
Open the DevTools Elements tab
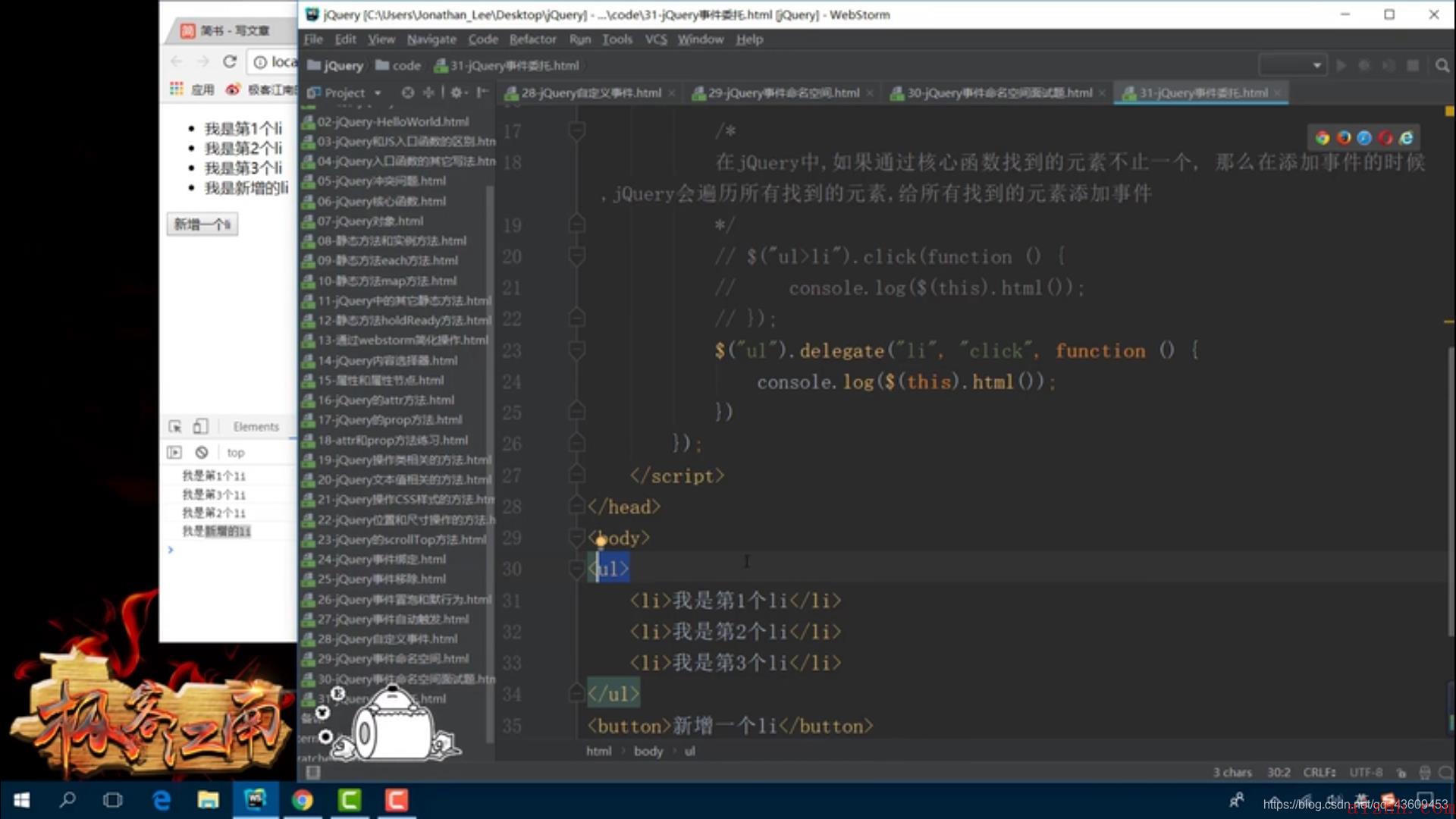[x=256, y=427]
